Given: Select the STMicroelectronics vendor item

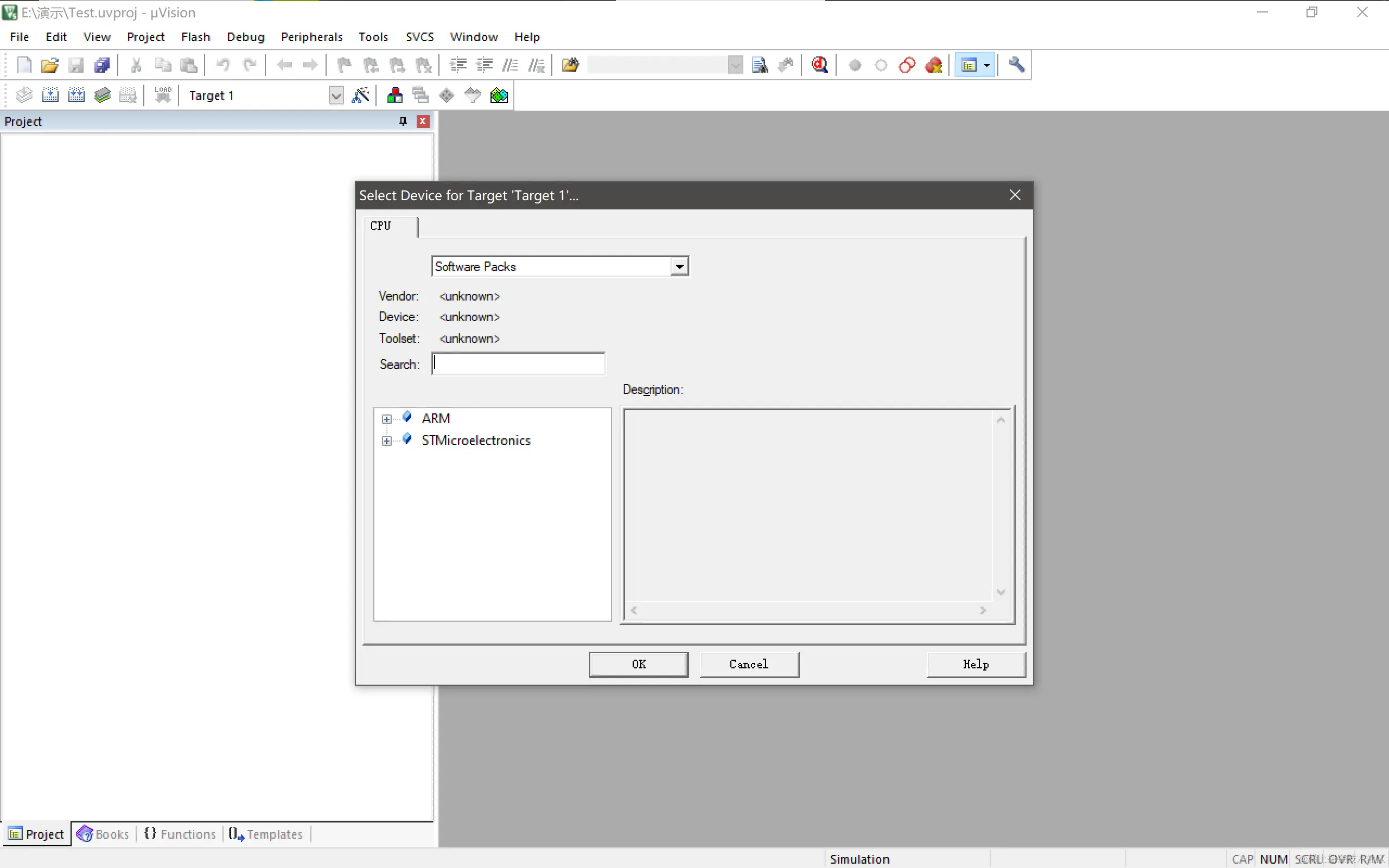Looking at the screenshot, I should [x=476, y=441].
